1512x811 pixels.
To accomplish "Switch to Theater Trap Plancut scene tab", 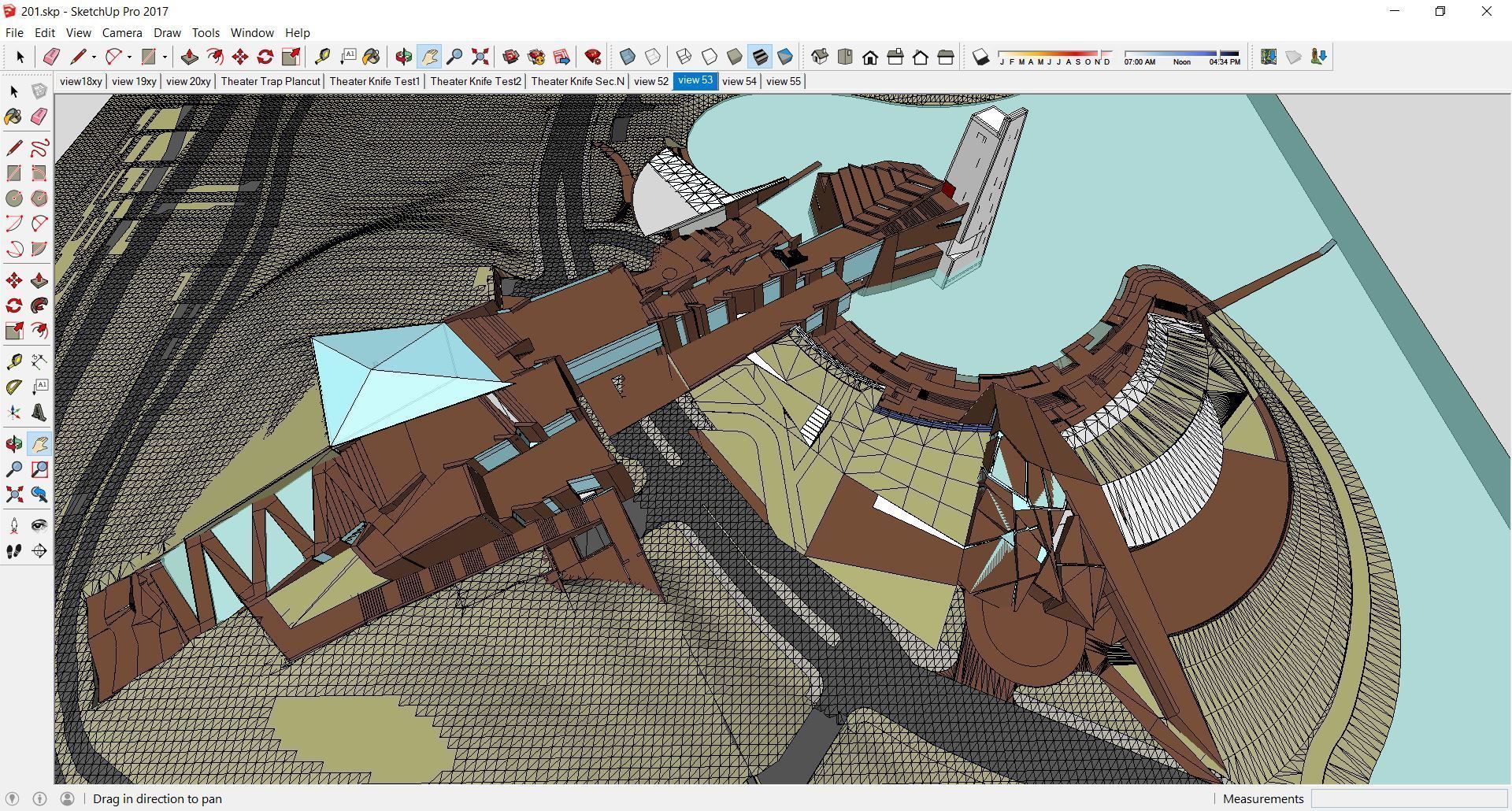I will pyautogui.click(x=270, y=81).
